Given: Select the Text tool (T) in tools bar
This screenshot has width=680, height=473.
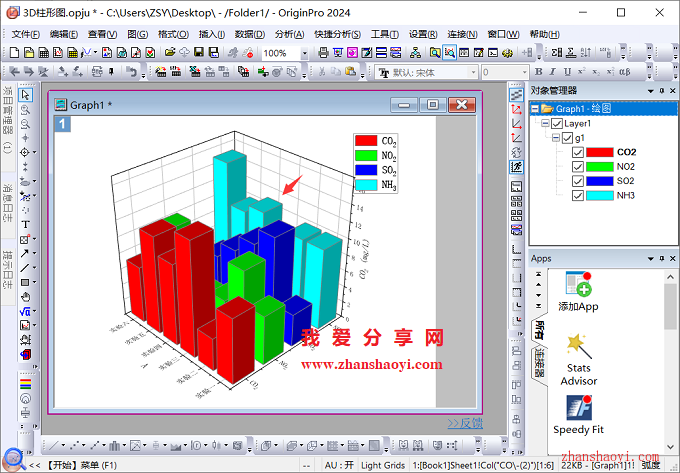Looking at the screenshot, I should (x=25, y=225).
